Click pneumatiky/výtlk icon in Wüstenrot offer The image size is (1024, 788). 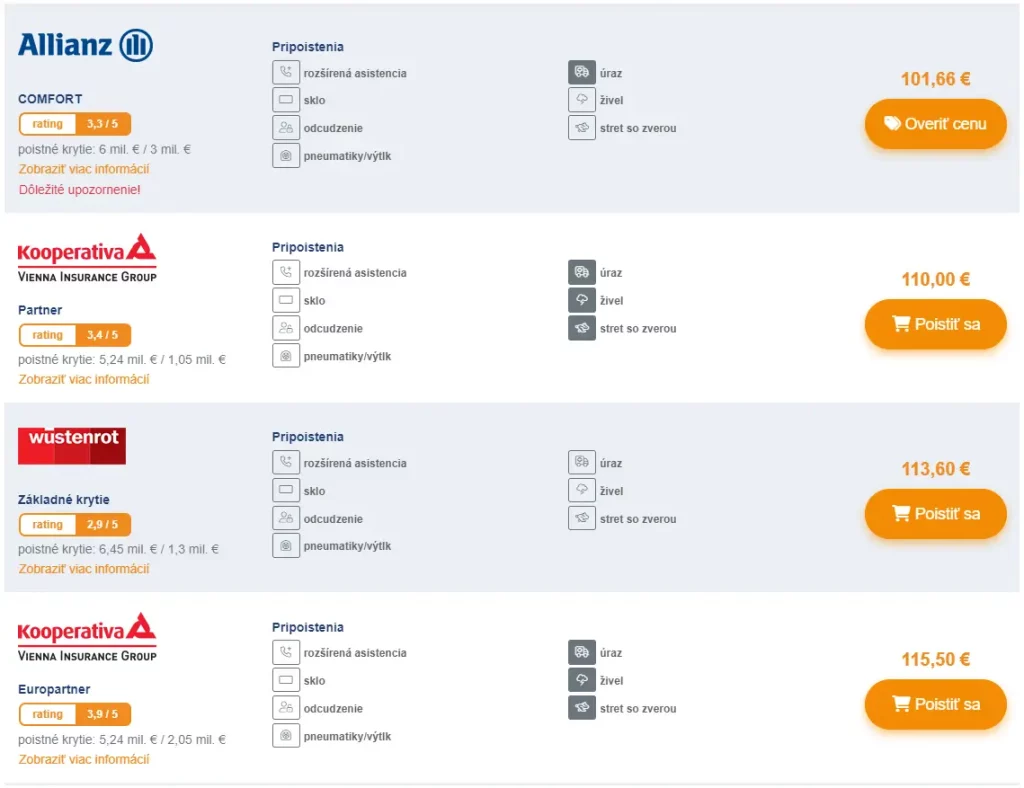tap(286, 546)
